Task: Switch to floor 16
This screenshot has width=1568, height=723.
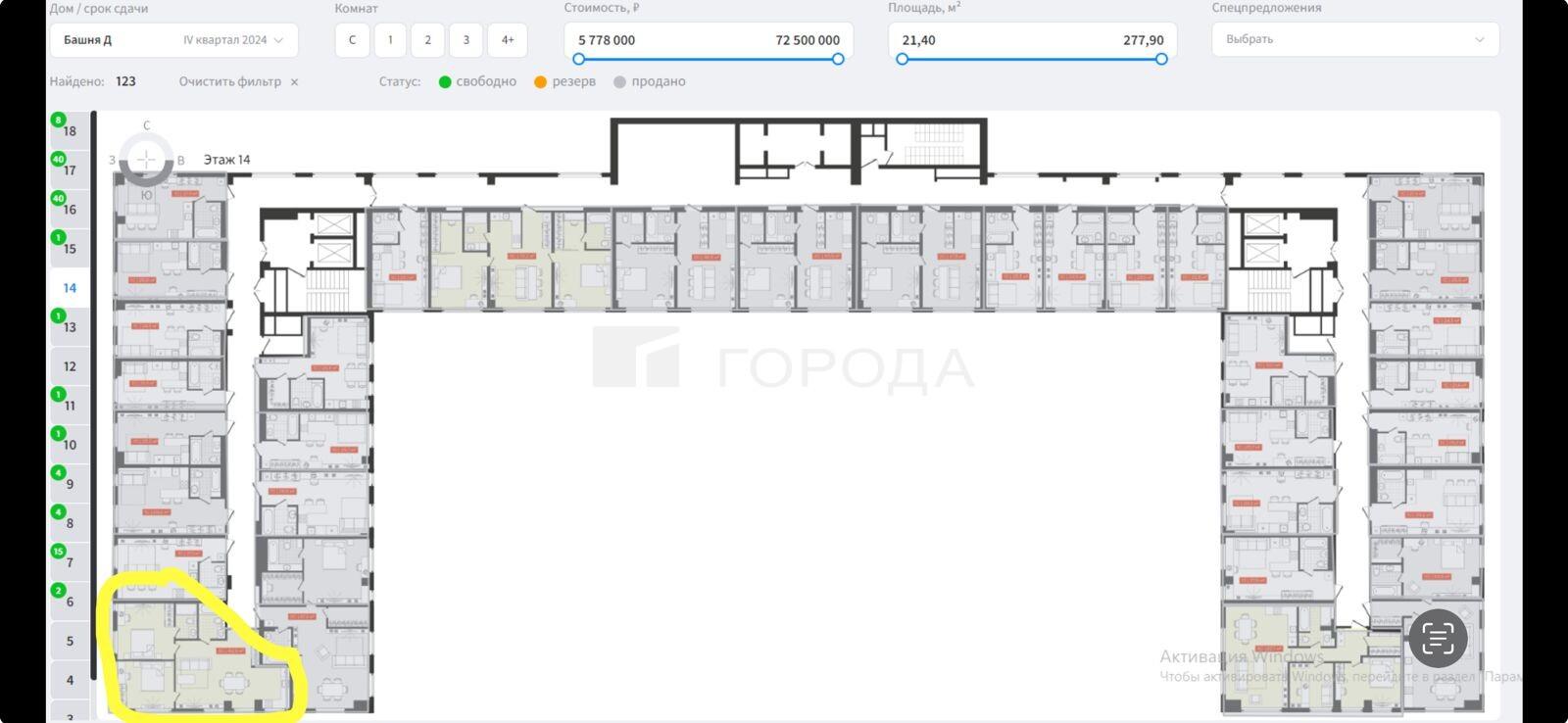Action: pyautogui.click(x=69, y=209)
